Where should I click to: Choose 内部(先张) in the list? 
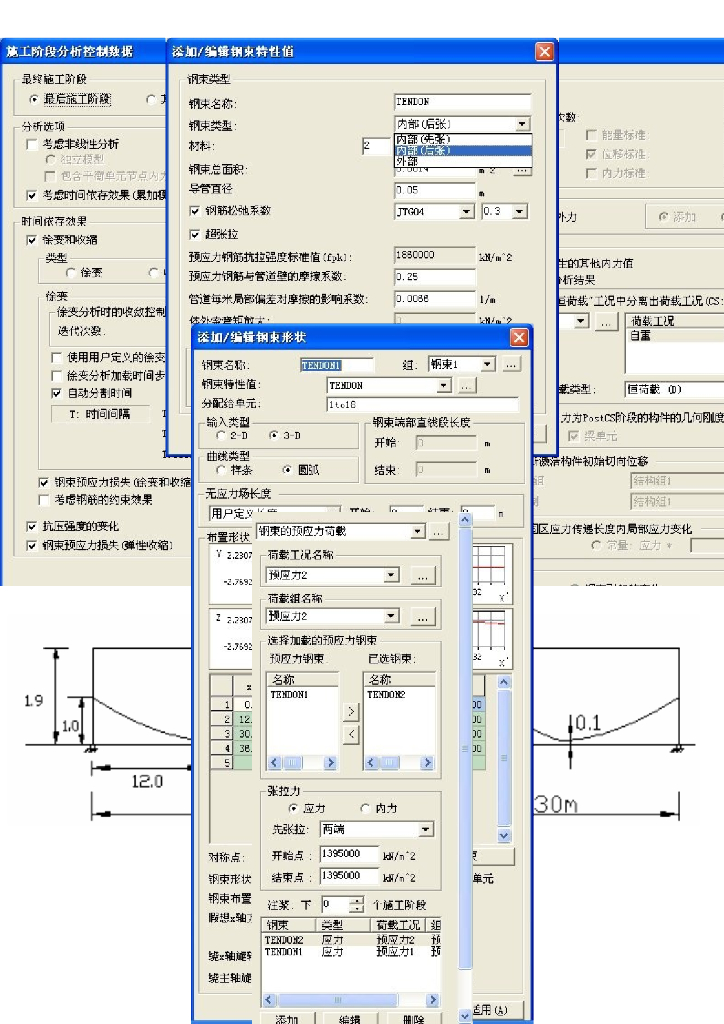pos(464,139)
